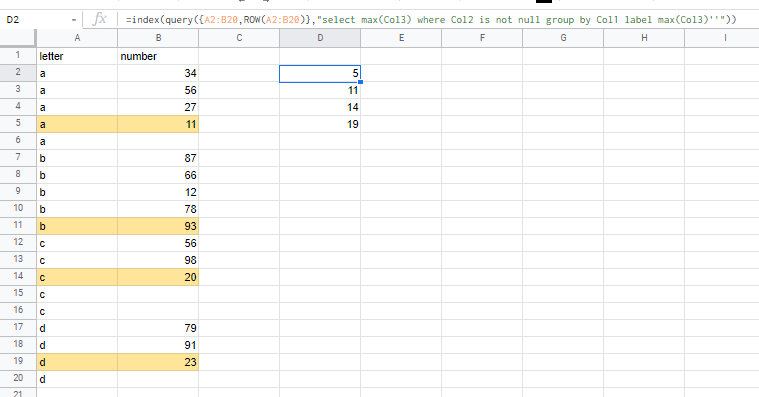Click cell B1 containing 'number'
Viewport: 759px width, 397px height.
click(x=158, y=56)
